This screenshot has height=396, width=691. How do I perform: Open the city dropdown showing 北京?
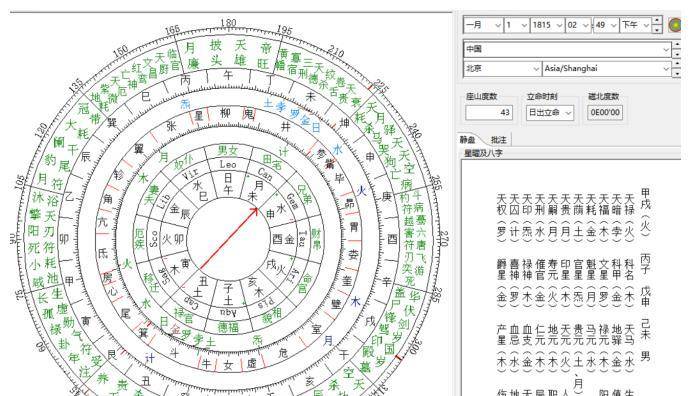pos(502,68)
